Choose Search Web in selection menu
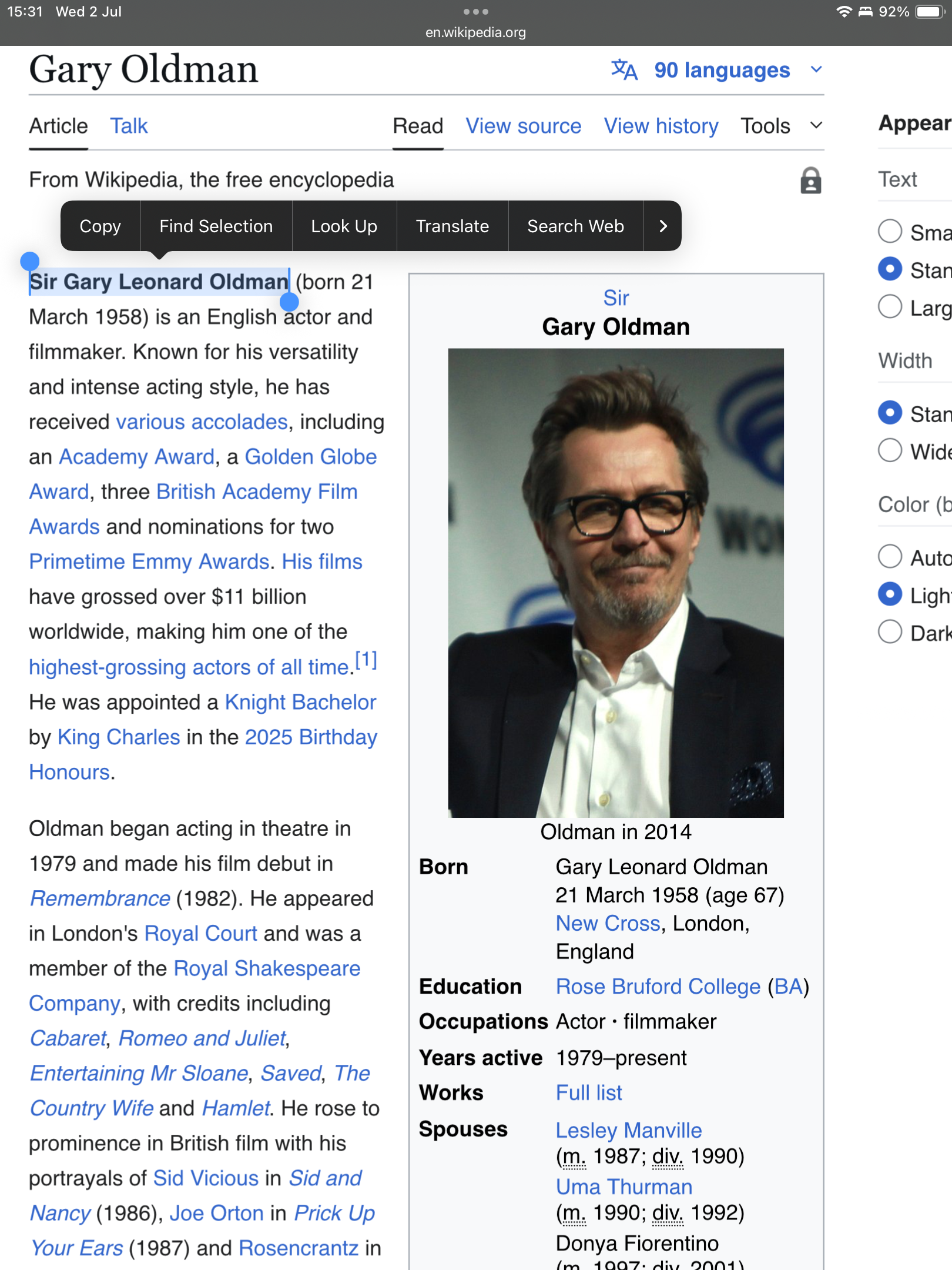 [576, 226]
